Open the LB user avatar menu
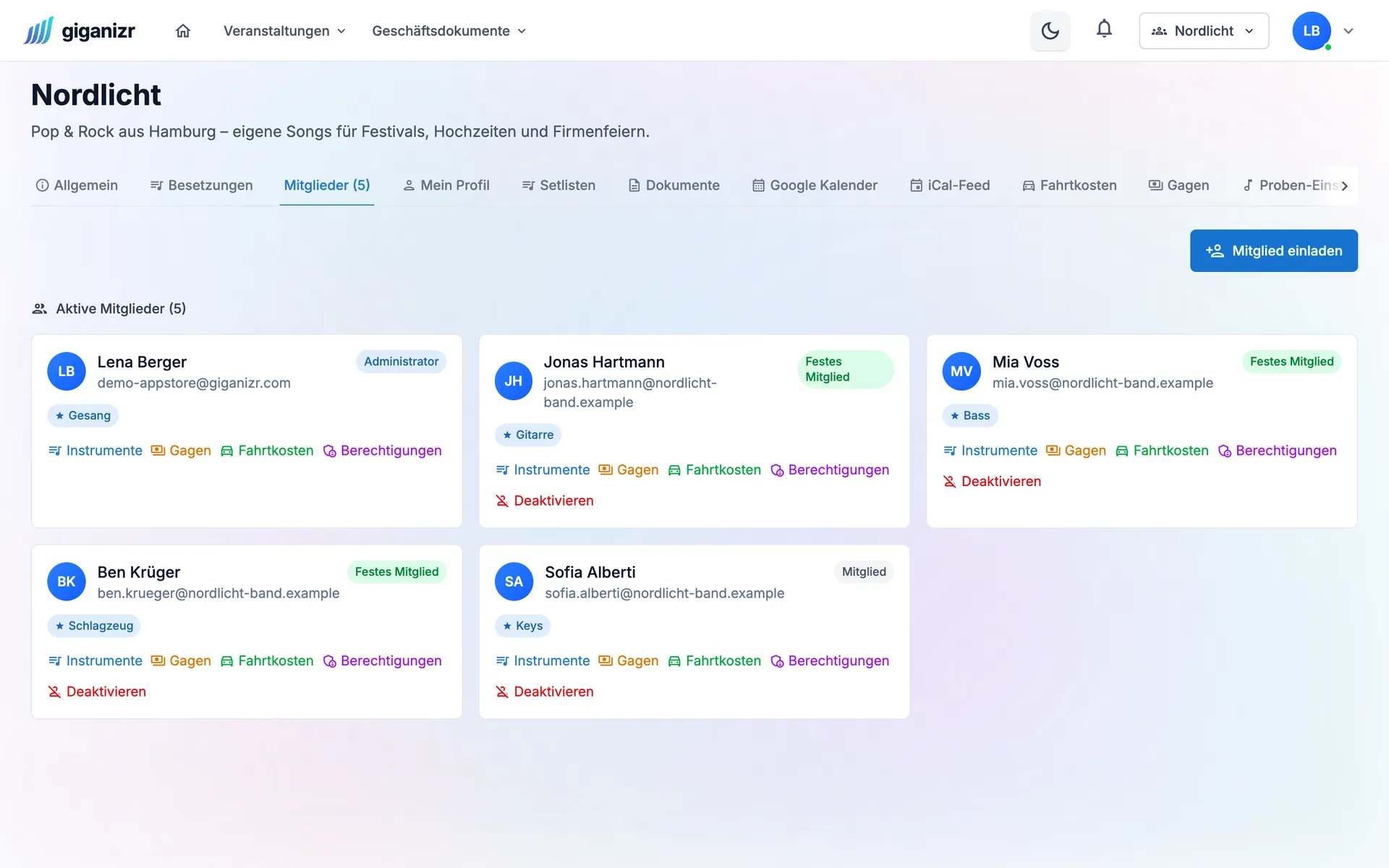 1312,31
